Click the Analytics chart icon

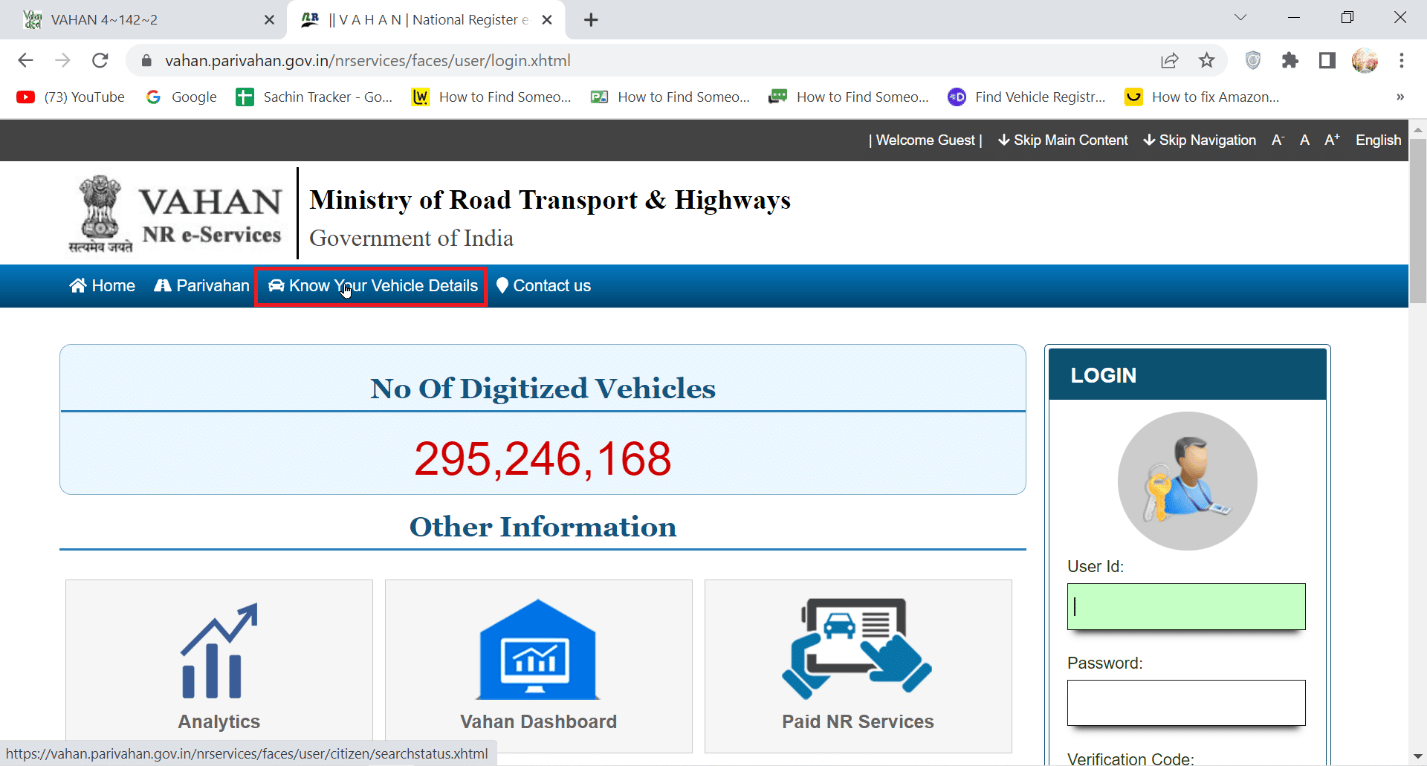tap(219, 650)
